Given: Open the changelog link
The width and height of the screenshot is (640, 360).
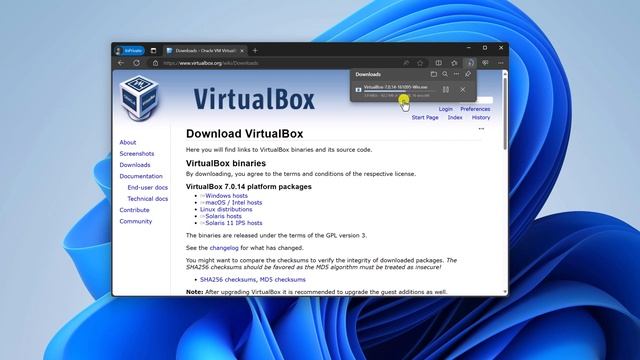Looking at the screenshot, I should [224, 248].
